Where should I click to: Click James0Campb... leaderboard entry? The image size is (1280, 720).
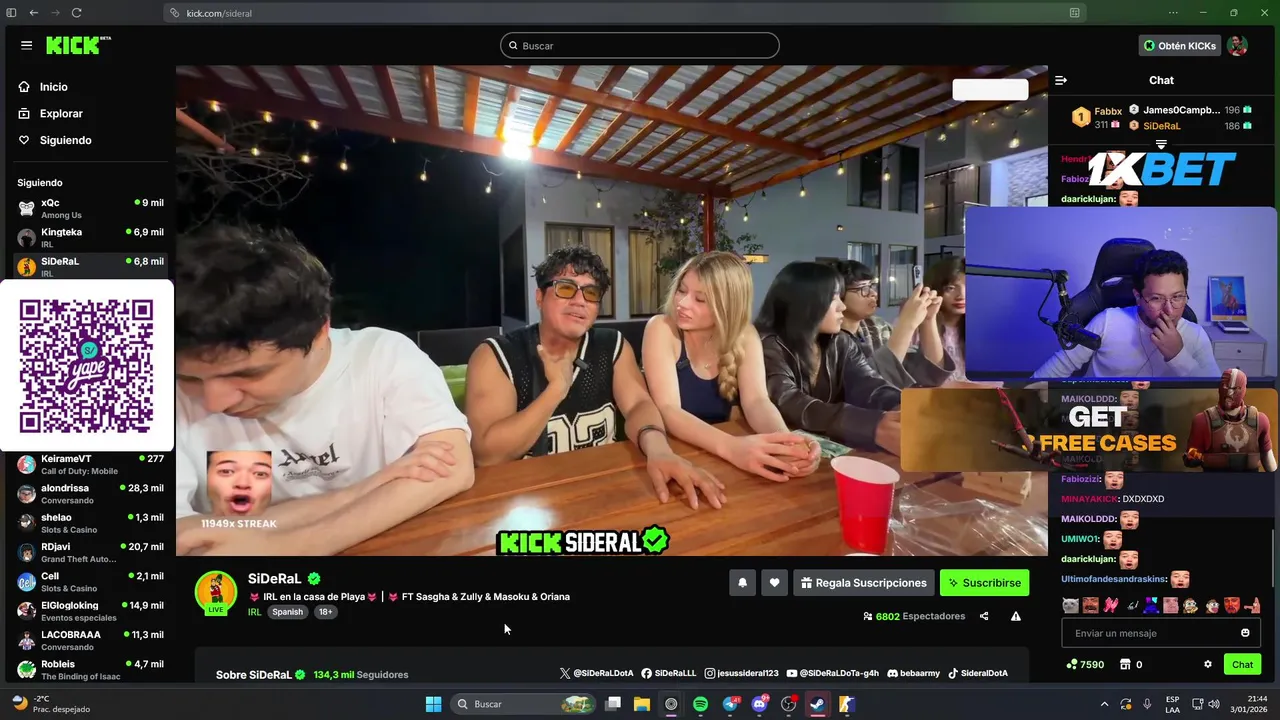click(1190, 110)
